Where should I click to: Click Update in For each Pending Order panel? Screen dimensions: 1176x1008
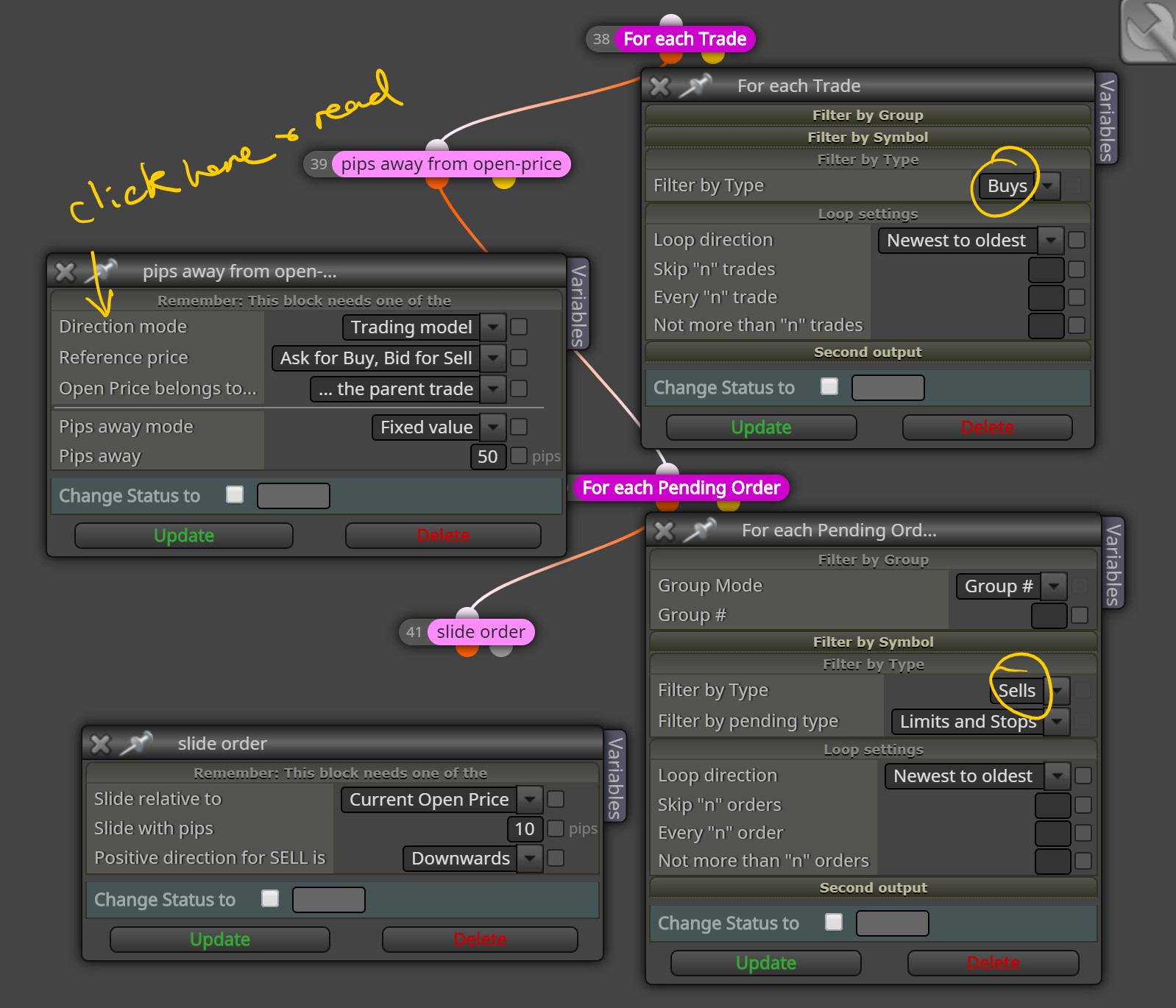(x=766, y=963)
